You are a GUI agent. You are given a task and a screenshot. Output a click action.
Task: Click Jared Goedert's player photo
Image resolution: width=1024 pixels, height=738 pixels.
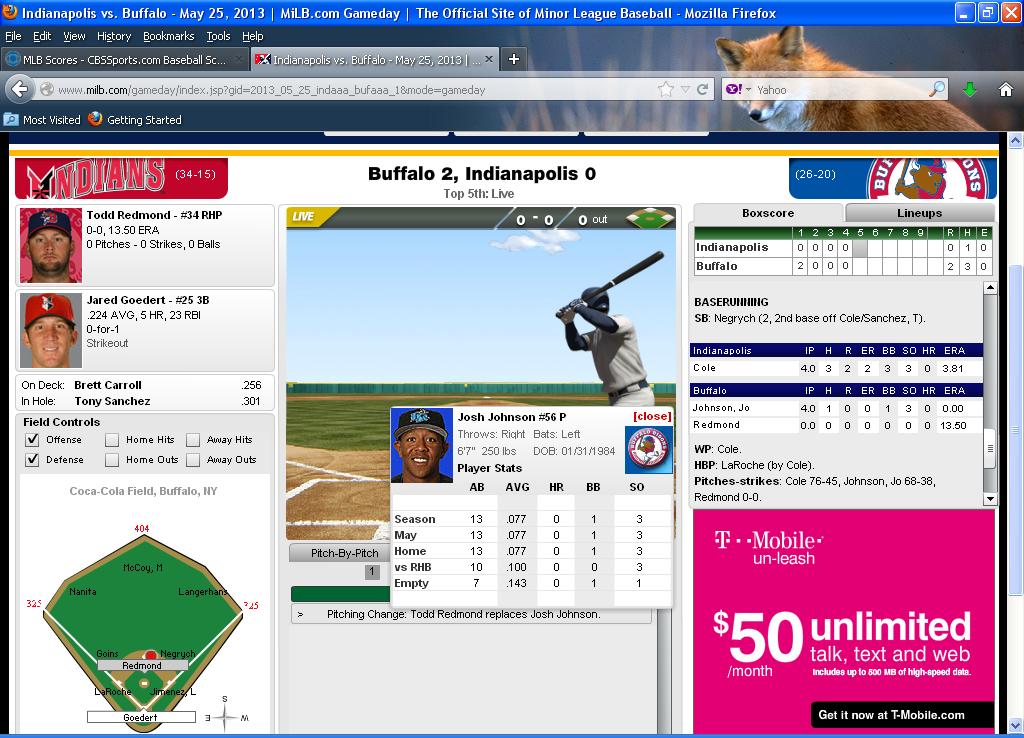tap(51, 330)
